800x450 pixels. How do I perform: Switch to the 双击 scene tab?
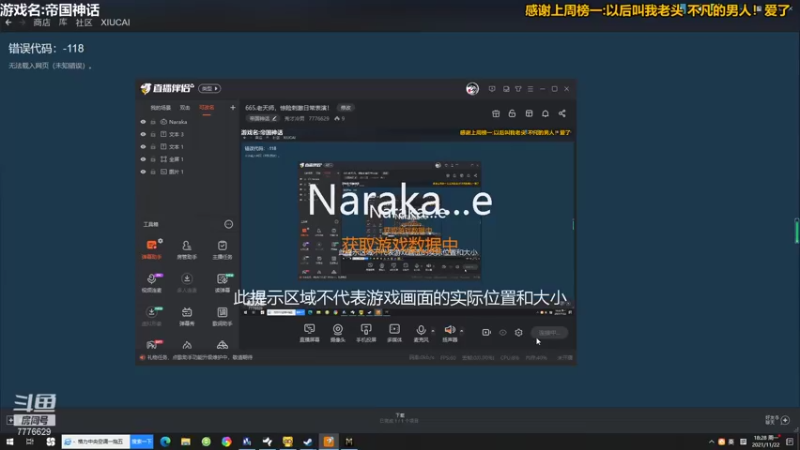tap(185, 108)
